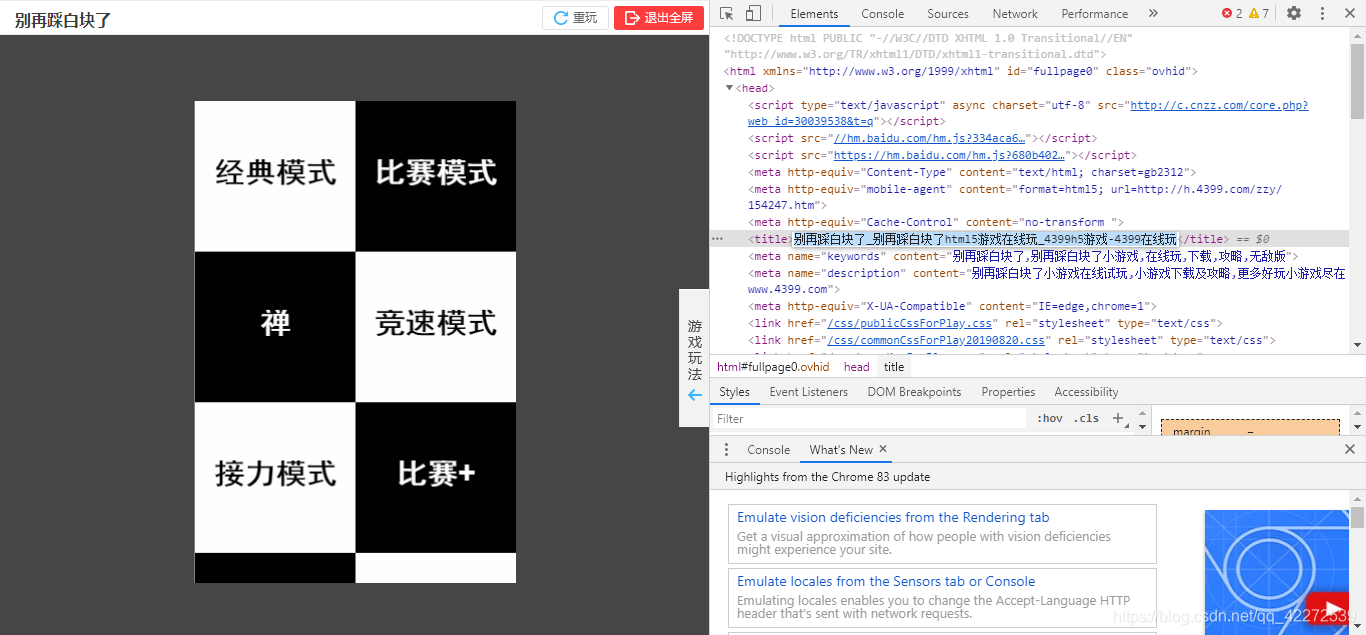Open the hm.baidu.com 680b402 script link
The height and width of the screenshot is (635, 1366).
coord(949,155)
